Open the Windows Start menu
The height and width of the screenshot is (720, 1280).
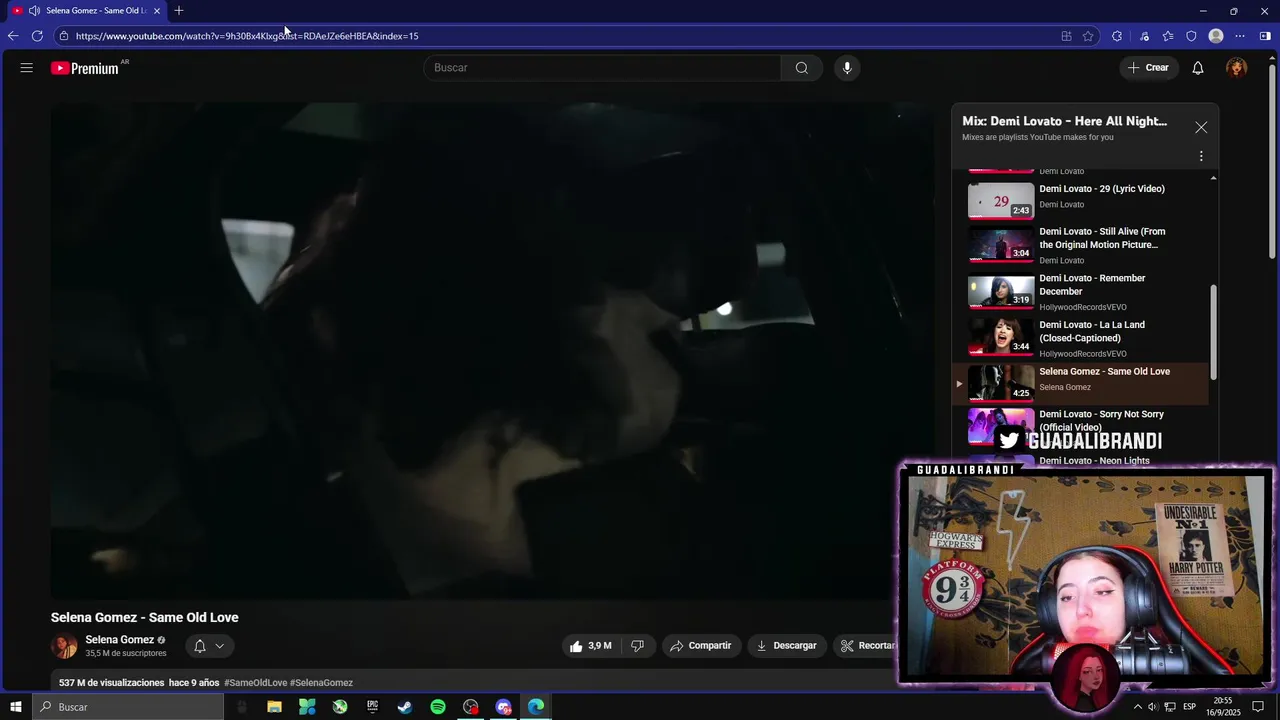(x=16, y=707)
